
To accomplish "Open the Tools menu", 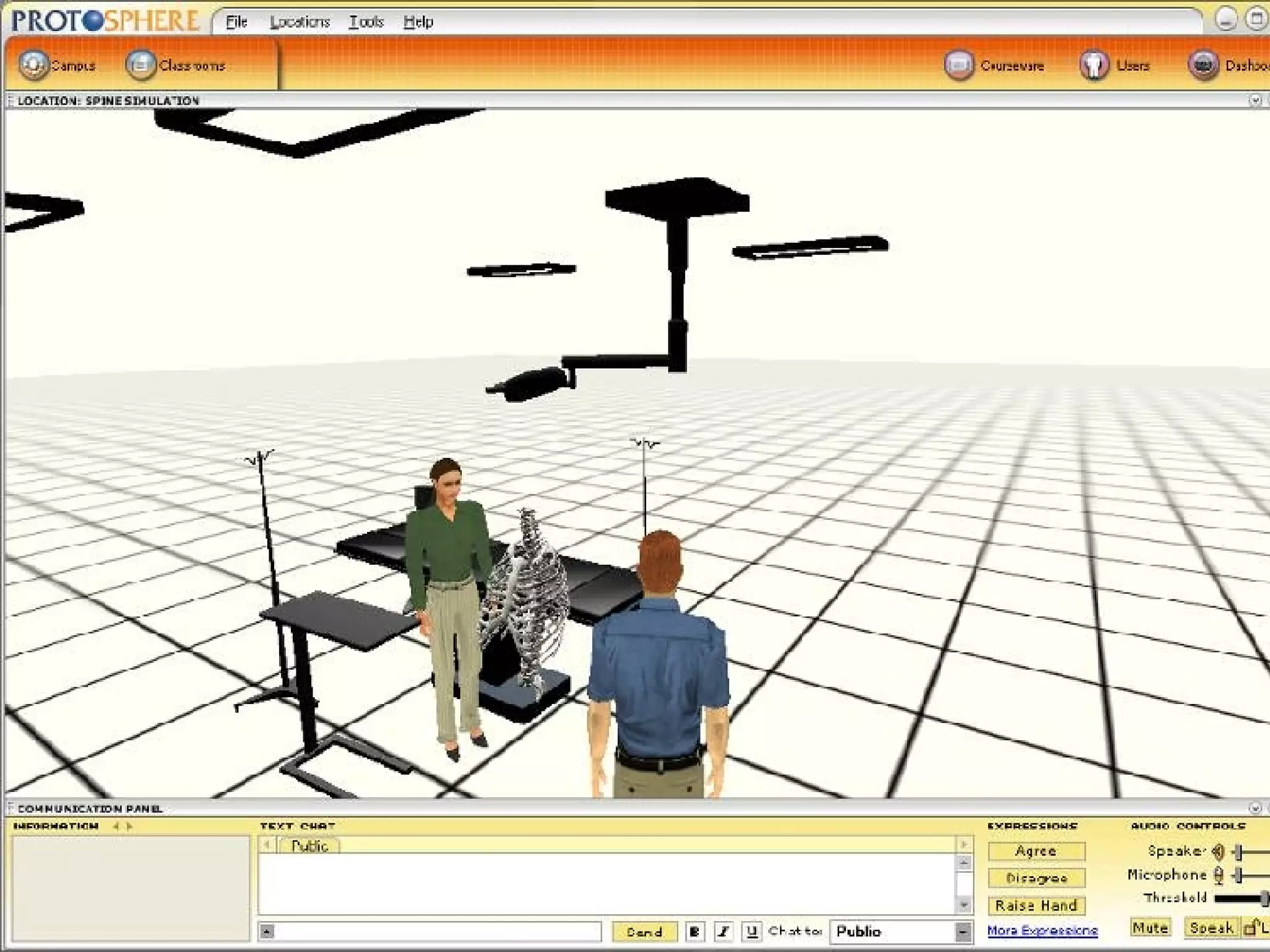I will point(366,22).
